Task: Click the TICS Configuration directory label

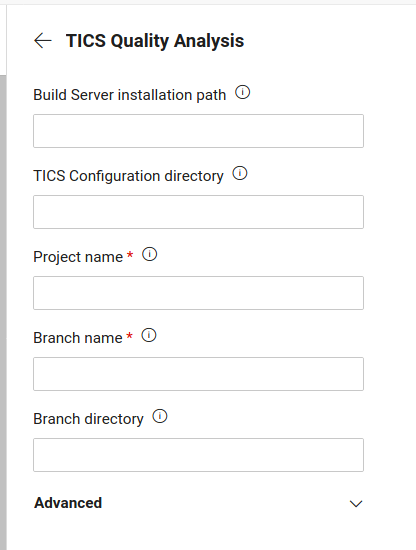Action: 128,176
